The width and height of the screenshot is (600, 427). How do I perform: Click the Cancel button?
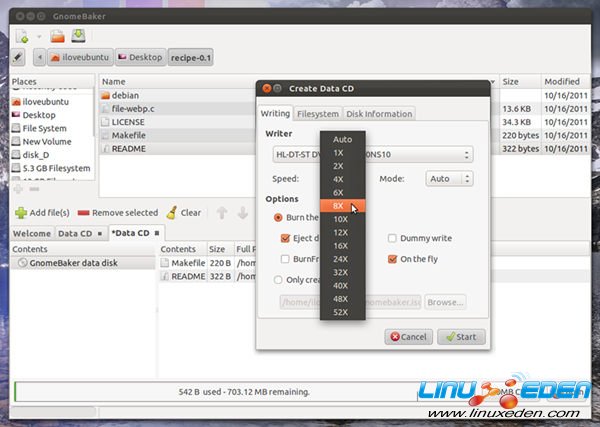coord(407,336)
